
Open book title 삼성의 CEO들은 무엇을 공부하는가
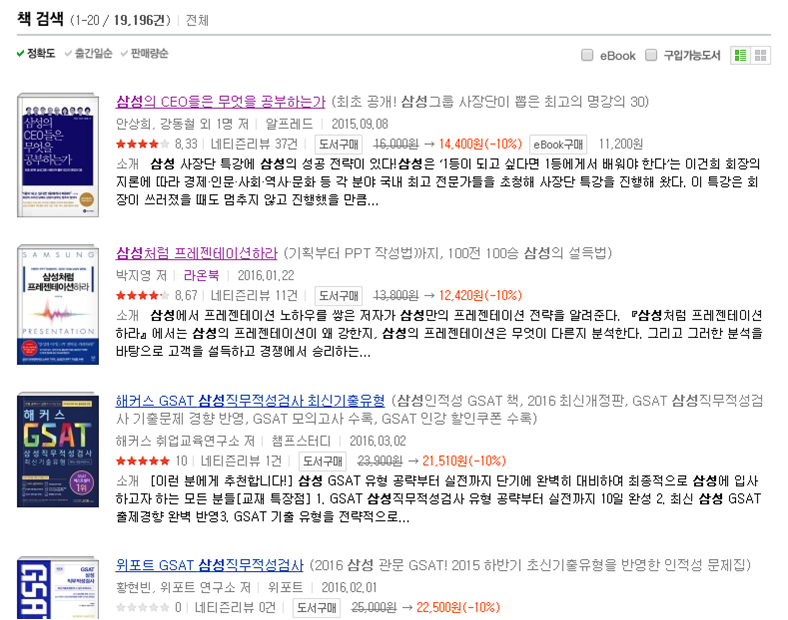[x=221, y=102]
